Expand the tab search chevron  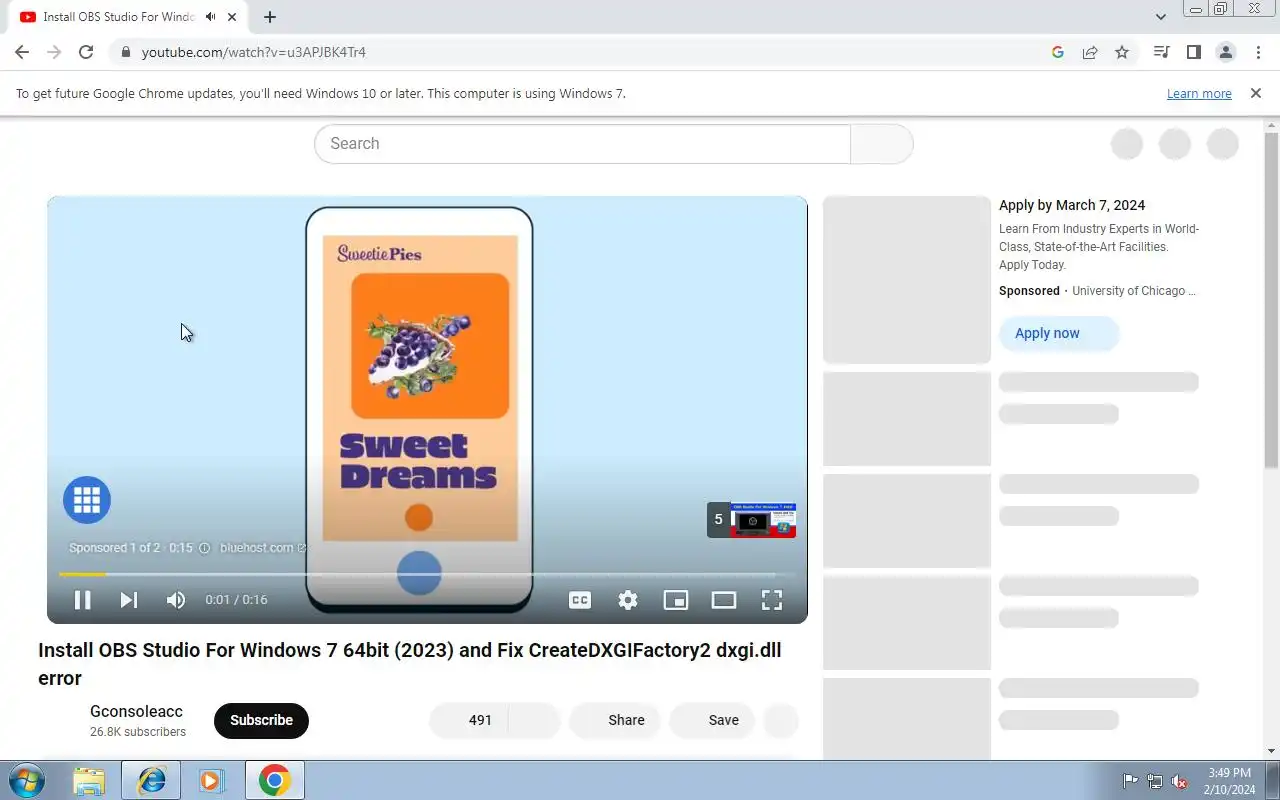1161,17
